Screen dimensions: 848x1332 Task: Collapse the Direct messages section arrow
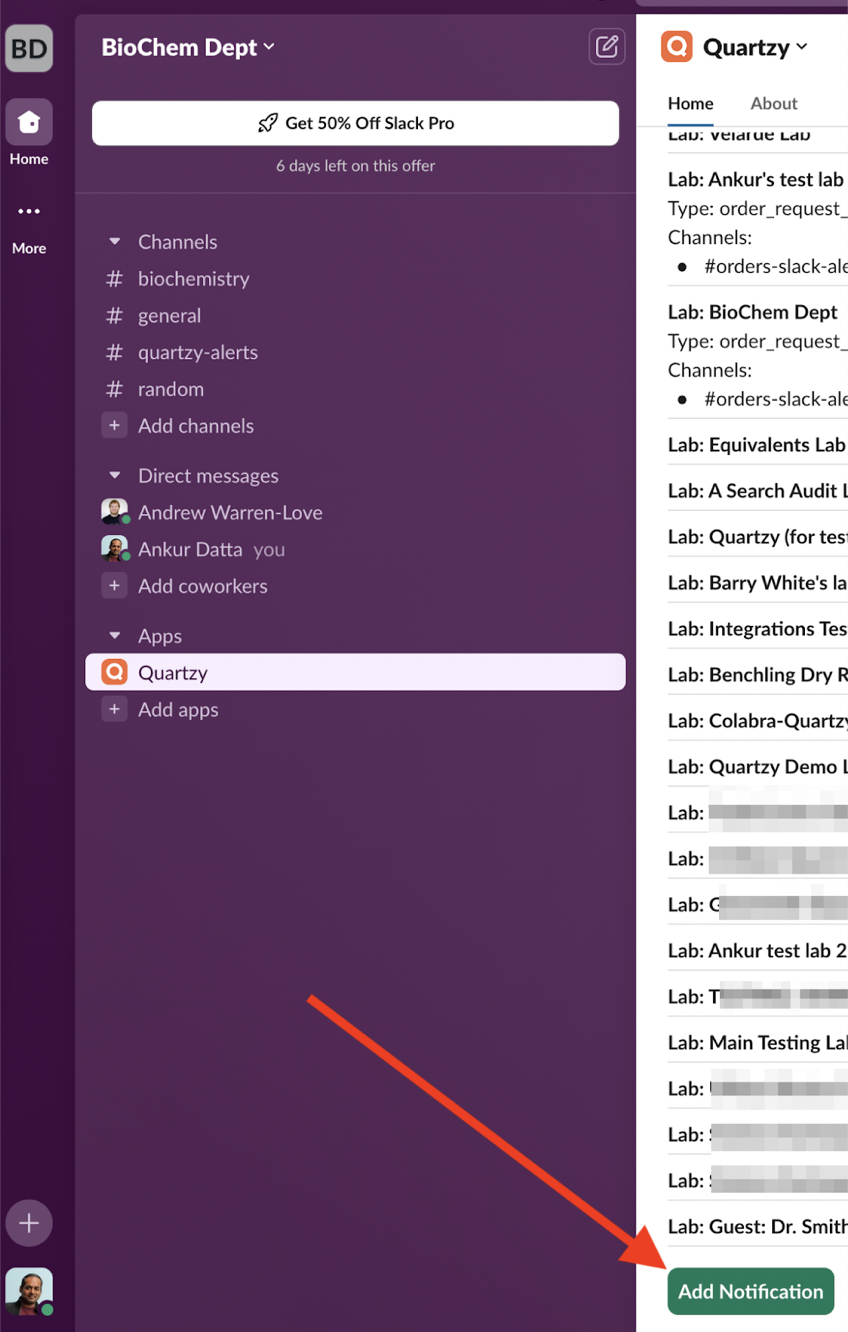tap(115, 476)
